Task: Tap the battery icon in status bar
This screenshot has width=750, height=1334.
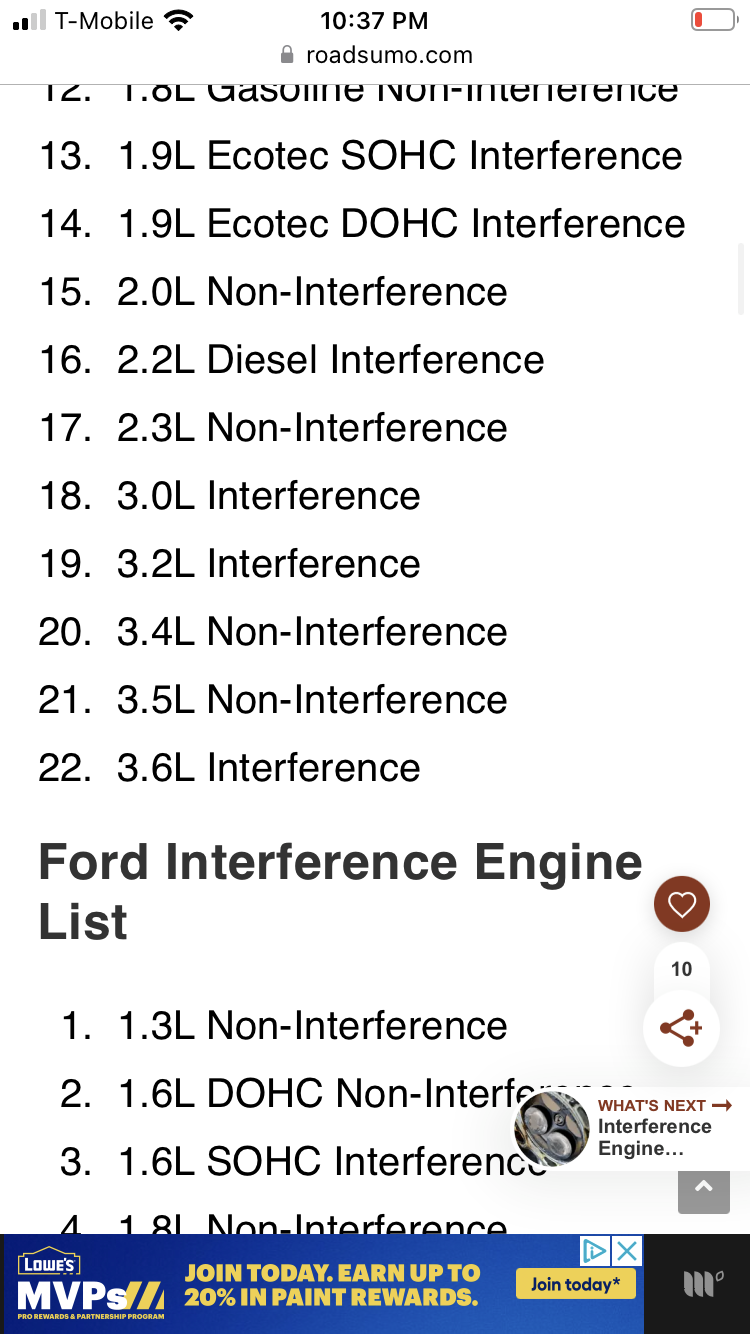Action: pyautogui.click(x=714, y=18)
